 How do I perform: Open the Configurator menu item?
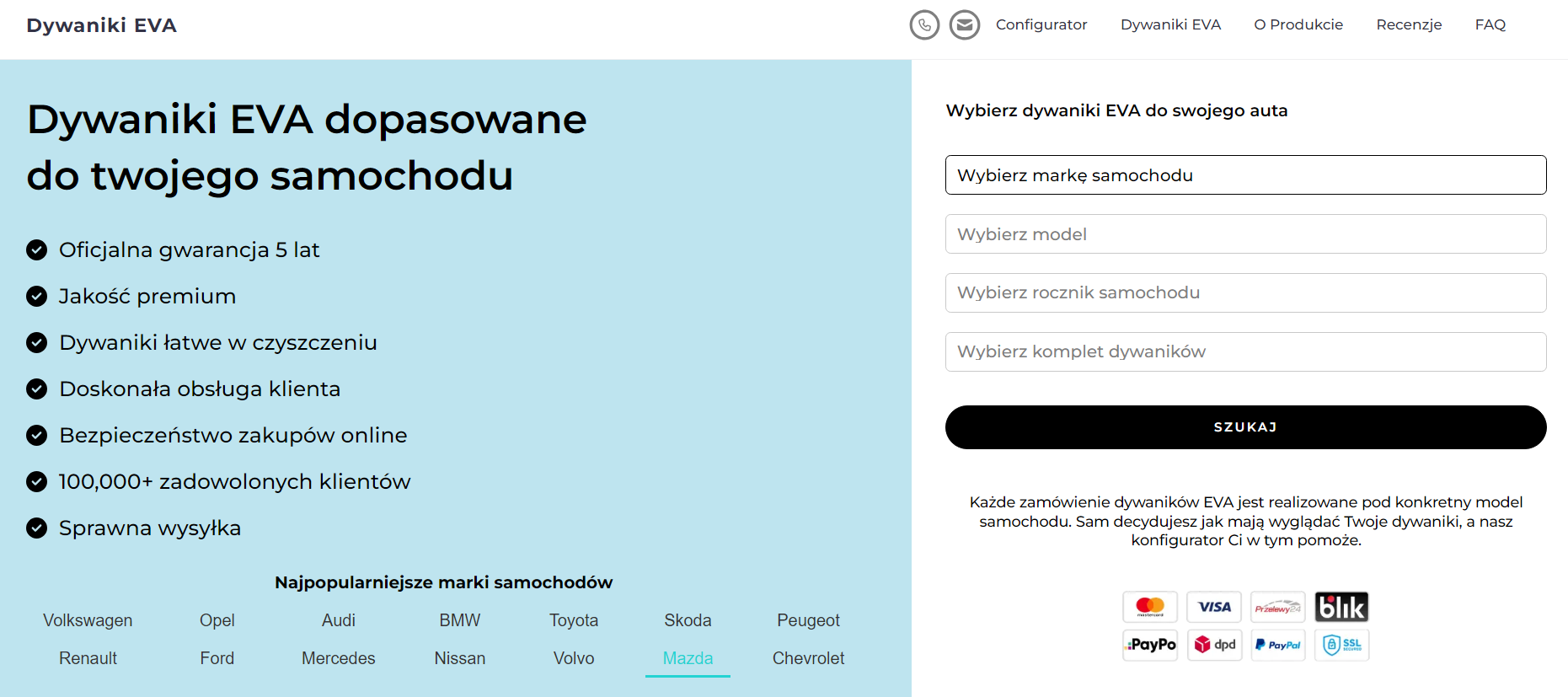coord(1041,25)
